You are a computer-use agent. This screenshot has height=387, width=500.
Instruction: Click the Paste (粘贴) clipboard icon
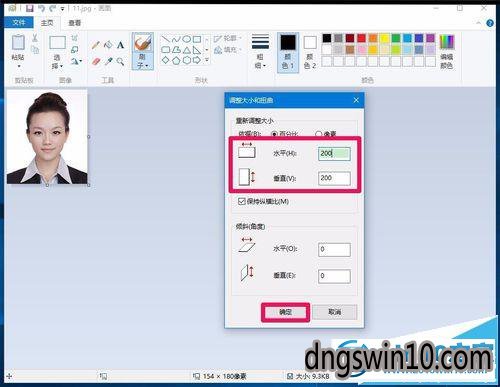tap(18, 43)
